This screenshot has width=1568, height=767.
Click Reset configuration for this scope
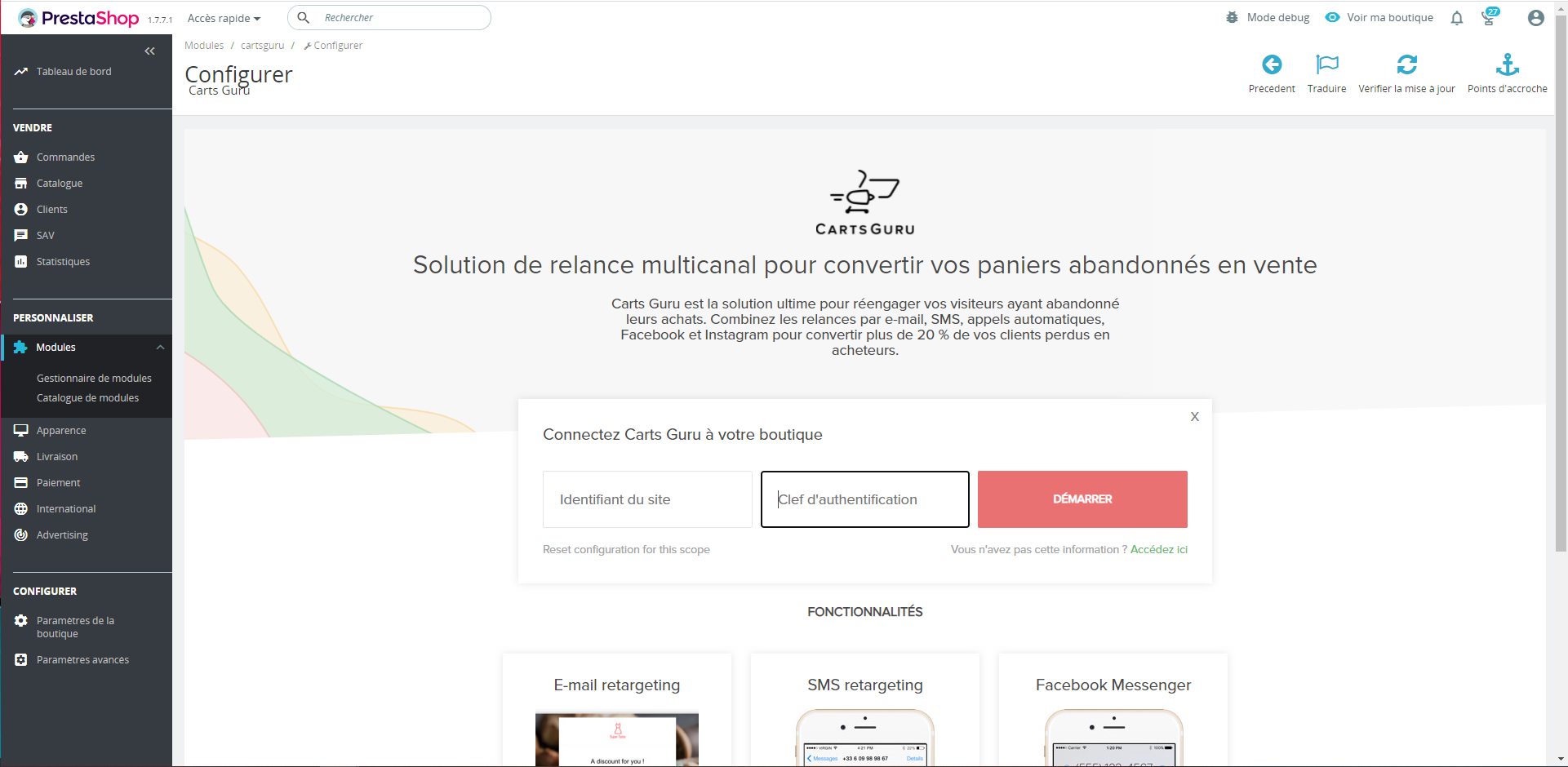click(626, 550)
